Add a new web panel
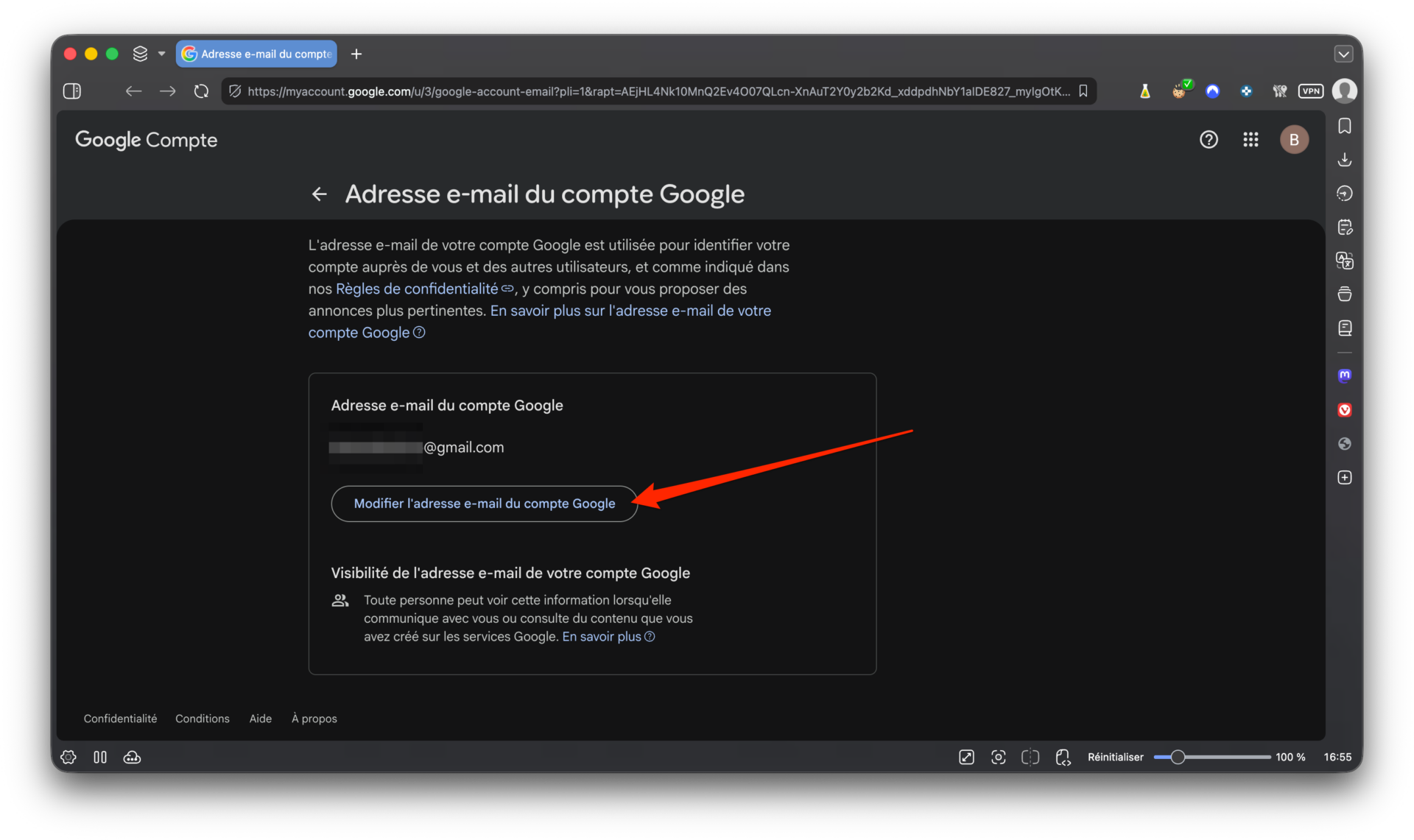The image size is (1414, 840). 1344,478
